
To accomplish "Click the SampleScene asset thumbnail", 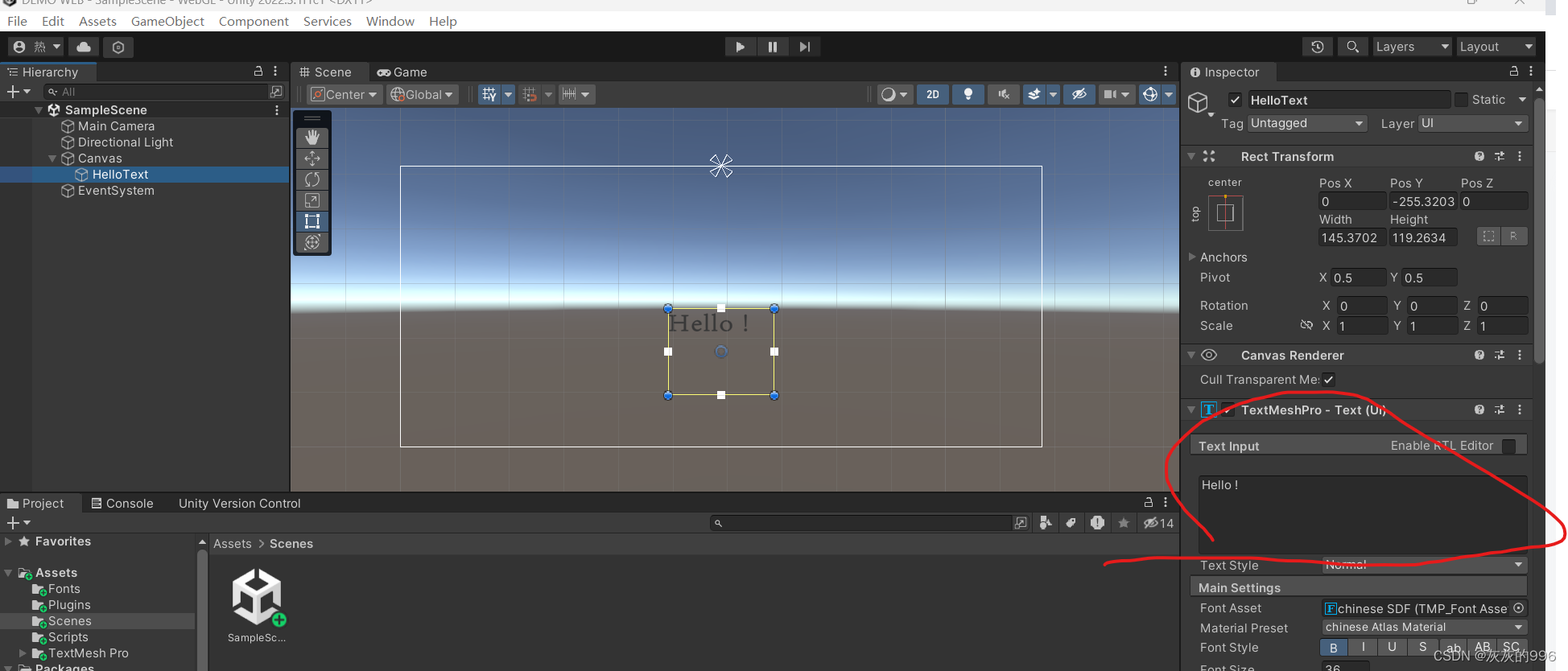I will [257, 597].
